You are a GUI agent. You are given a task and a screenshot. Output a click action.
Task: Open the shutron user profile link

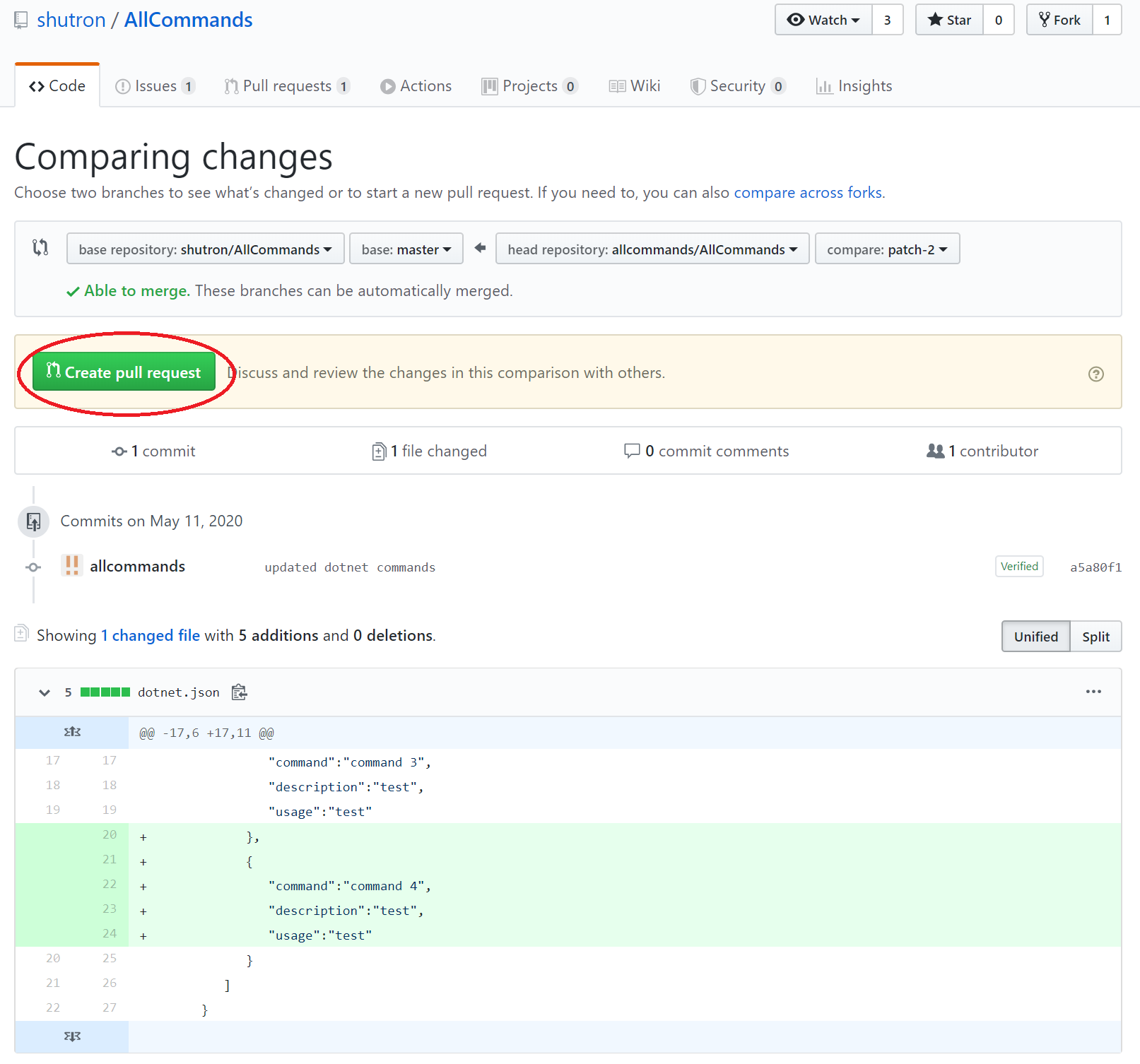click(x=71, y=20)
